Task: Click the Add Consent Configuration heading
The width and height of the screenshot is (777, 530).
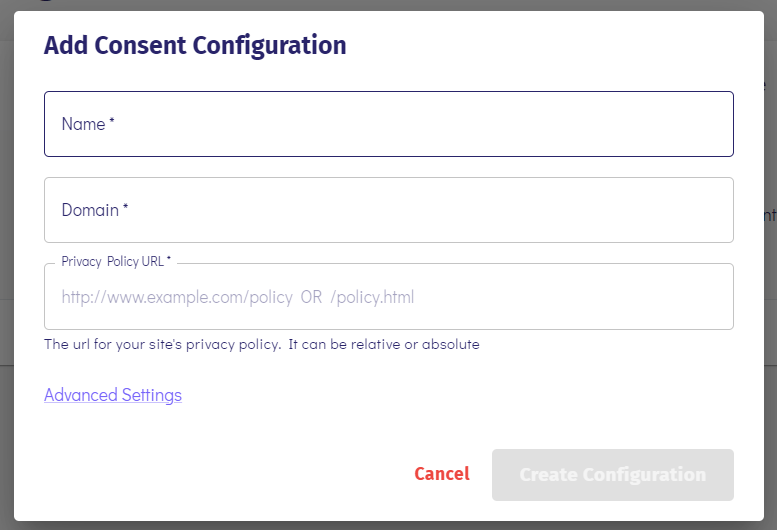Action: [195, 46]
